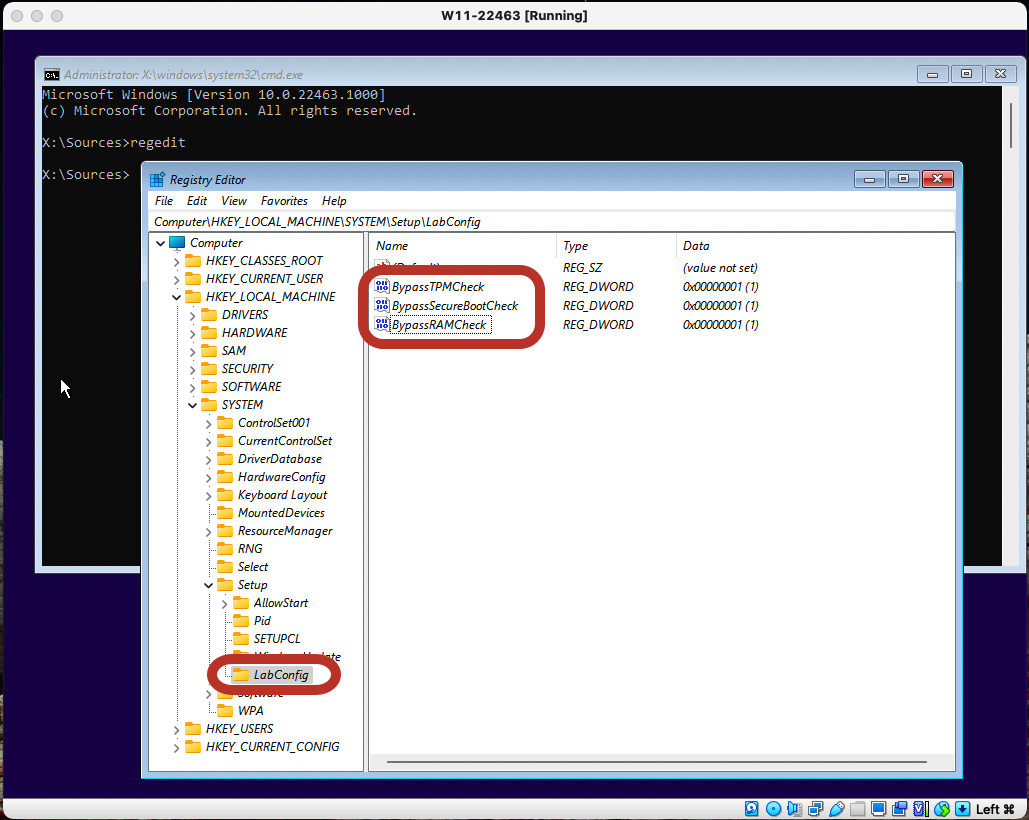
Task: Click the cmd.exe window title icon
Action: 52,75
